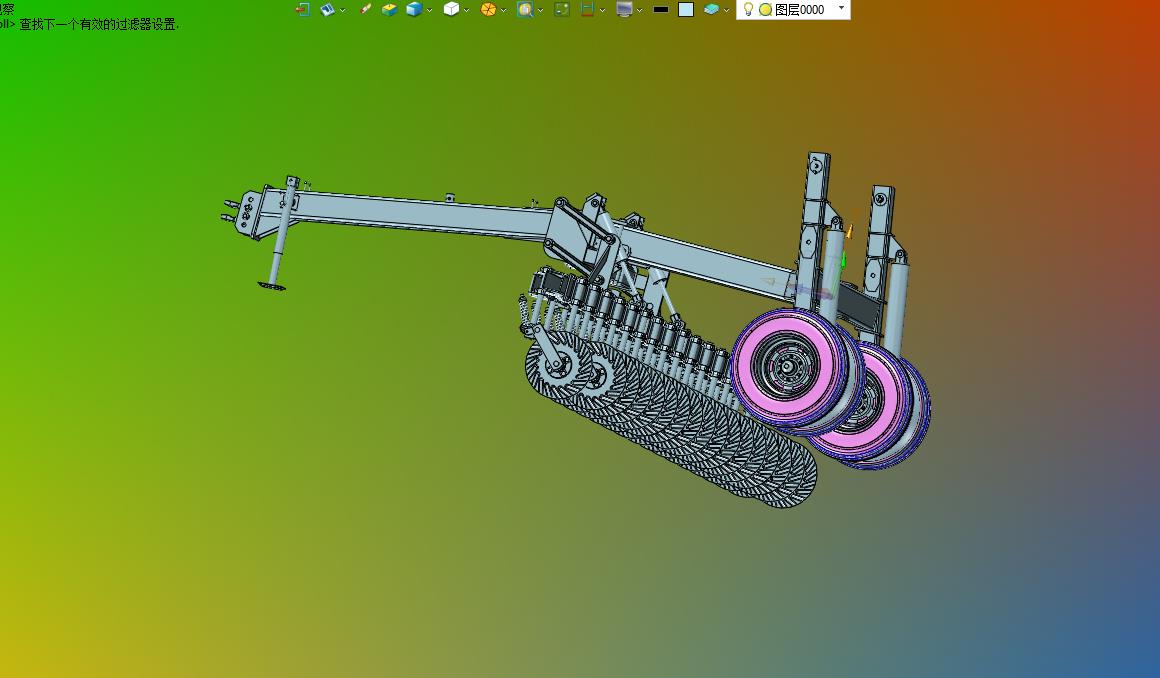Image resolution: width=1160 pixels, height=678 pixels.
Task: Click the monitor display icon
Action: tap(624, 10)
